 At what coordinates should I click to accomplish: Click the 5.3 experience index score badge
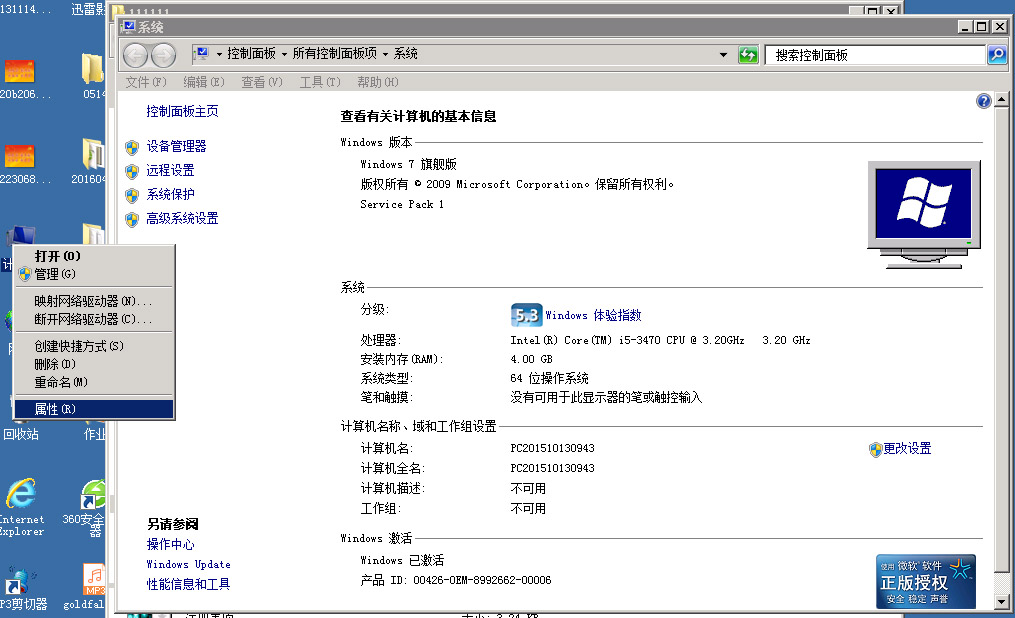tap(526, 315)
